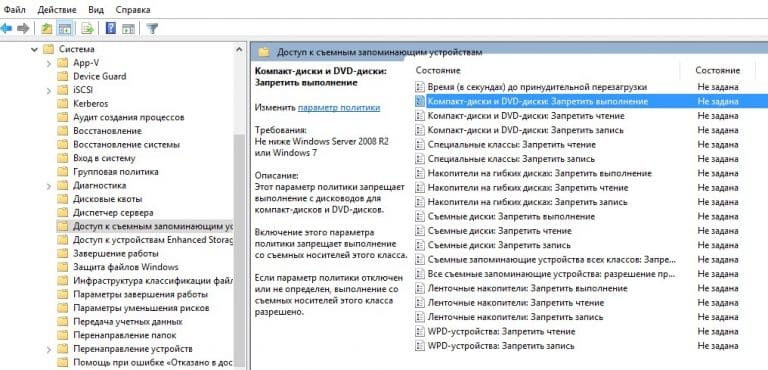Collapse the Система tree node
Screen dimensions: 768x370
tap(34, 49)
